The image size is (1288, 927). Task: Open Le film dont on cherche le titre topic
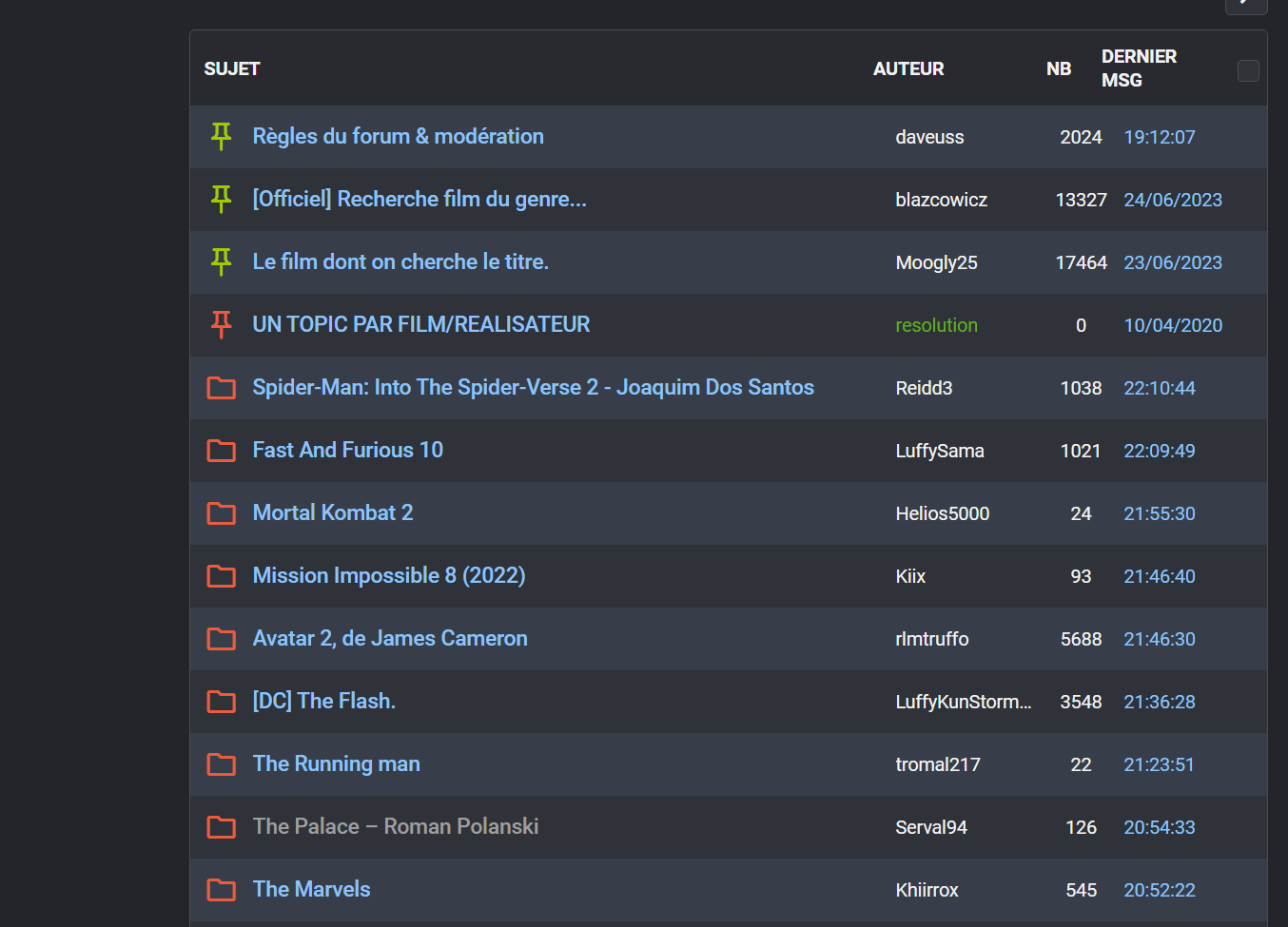coord(400,262)
